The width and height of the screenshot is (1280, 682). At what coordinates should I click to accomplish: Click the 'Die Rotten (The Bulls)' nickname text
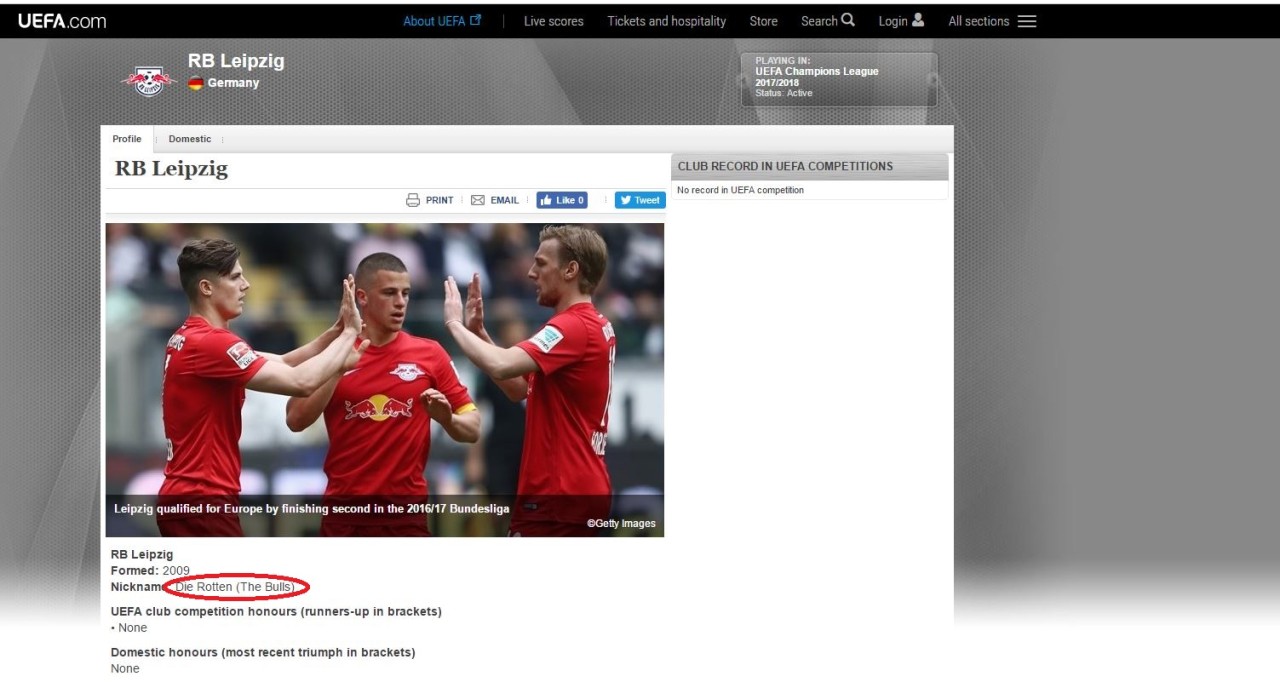(235, 587)
